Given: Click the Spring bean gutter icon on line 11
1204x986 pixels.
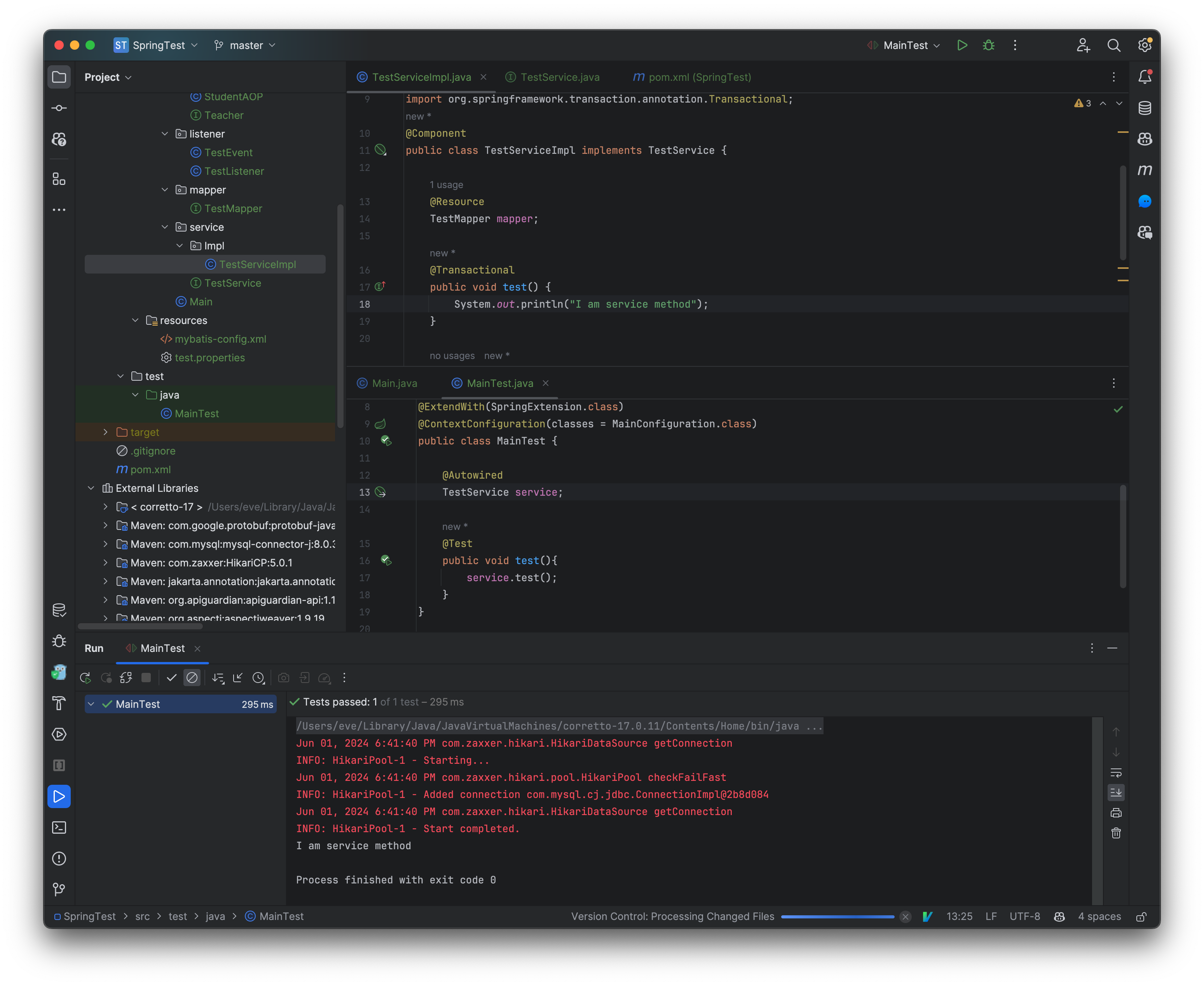Looking at the screenshot, I should pyautogui.click(x=381, y=150).
